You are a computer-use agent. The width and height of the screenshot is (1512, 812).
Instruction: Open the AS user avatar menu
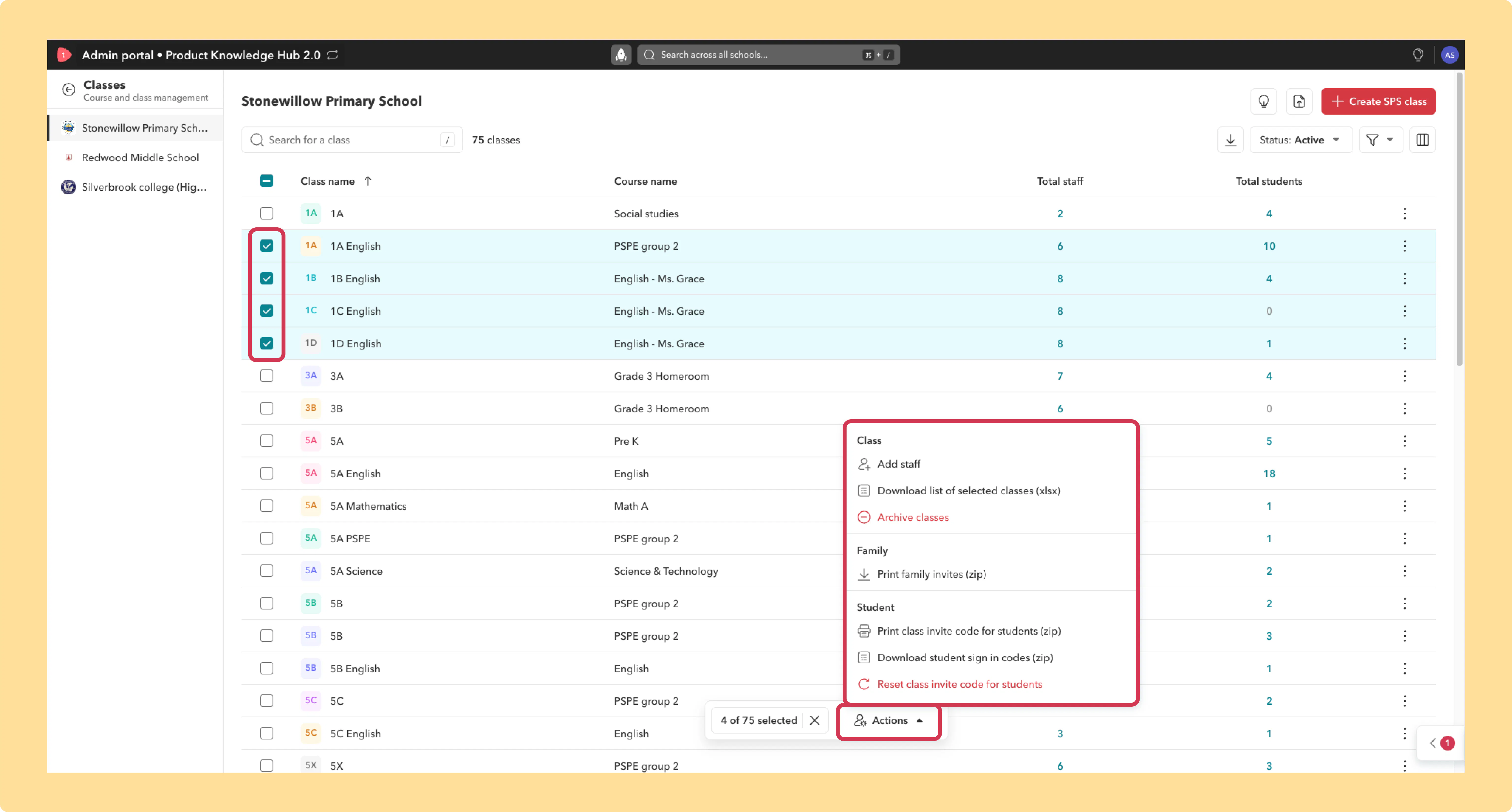pos(1449,55)
